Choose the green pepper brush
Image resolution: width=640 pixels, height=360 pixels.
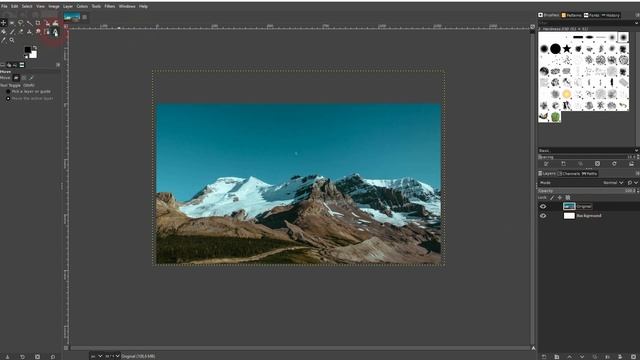click(555, 117)
